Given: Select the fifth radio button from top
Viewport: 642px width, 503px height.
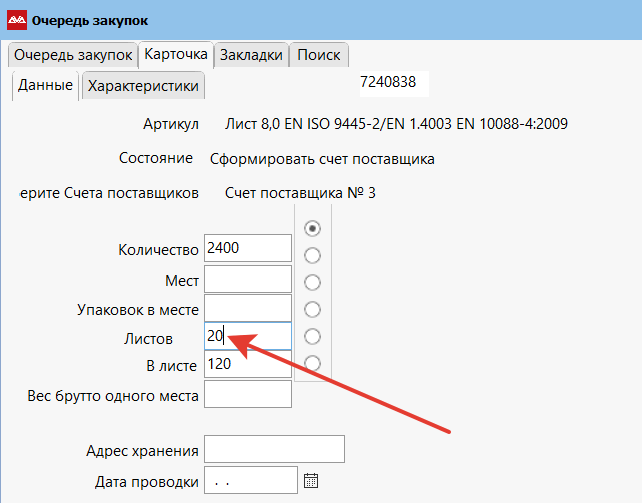Looking at the screenshot, I should coord(312,336).
